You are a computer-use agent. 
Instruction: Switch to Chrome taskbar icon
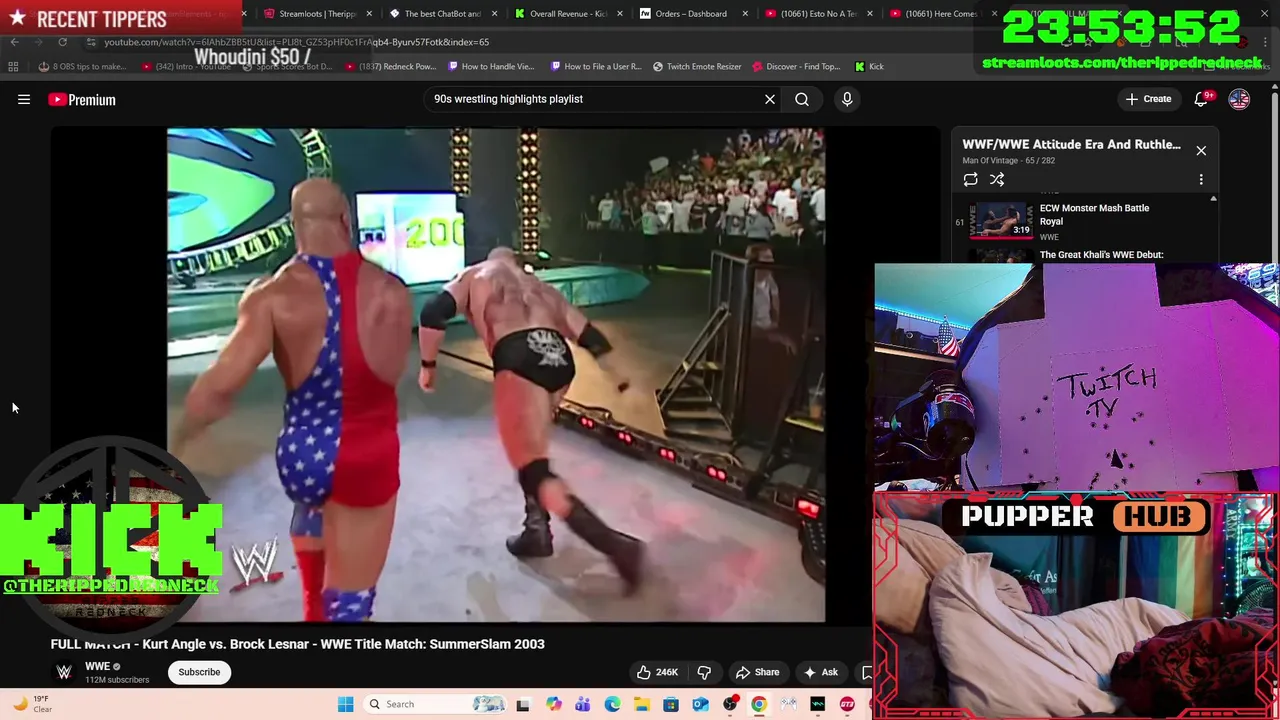(x=759, y=704)
